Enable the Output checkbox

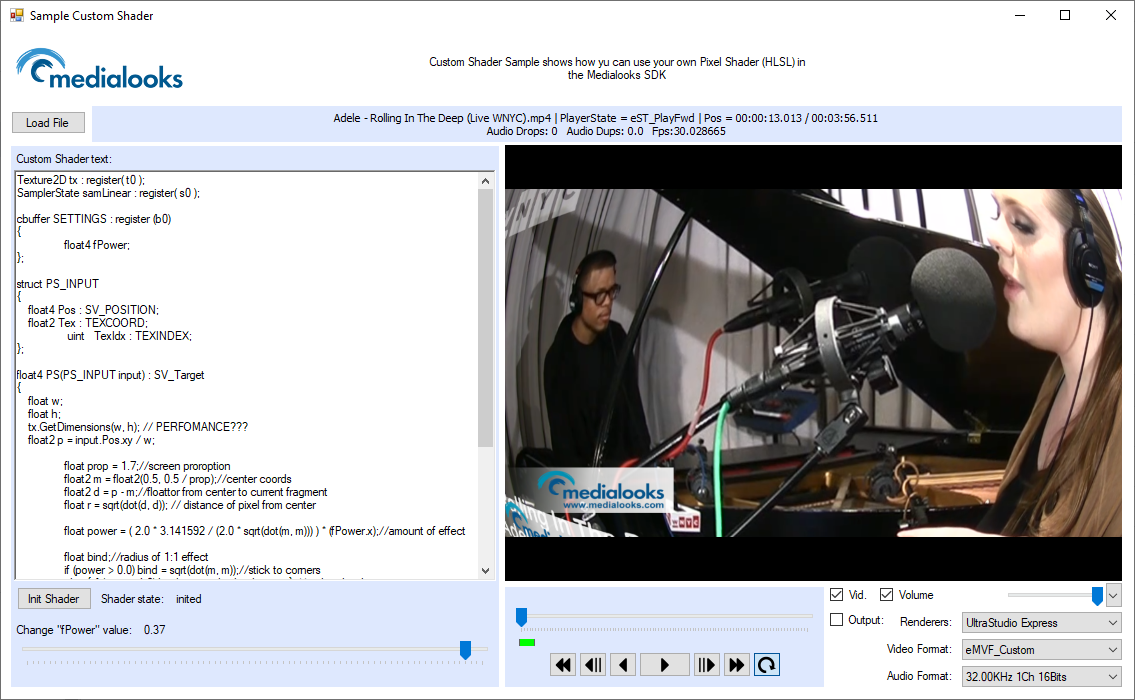tap(837, 620)
